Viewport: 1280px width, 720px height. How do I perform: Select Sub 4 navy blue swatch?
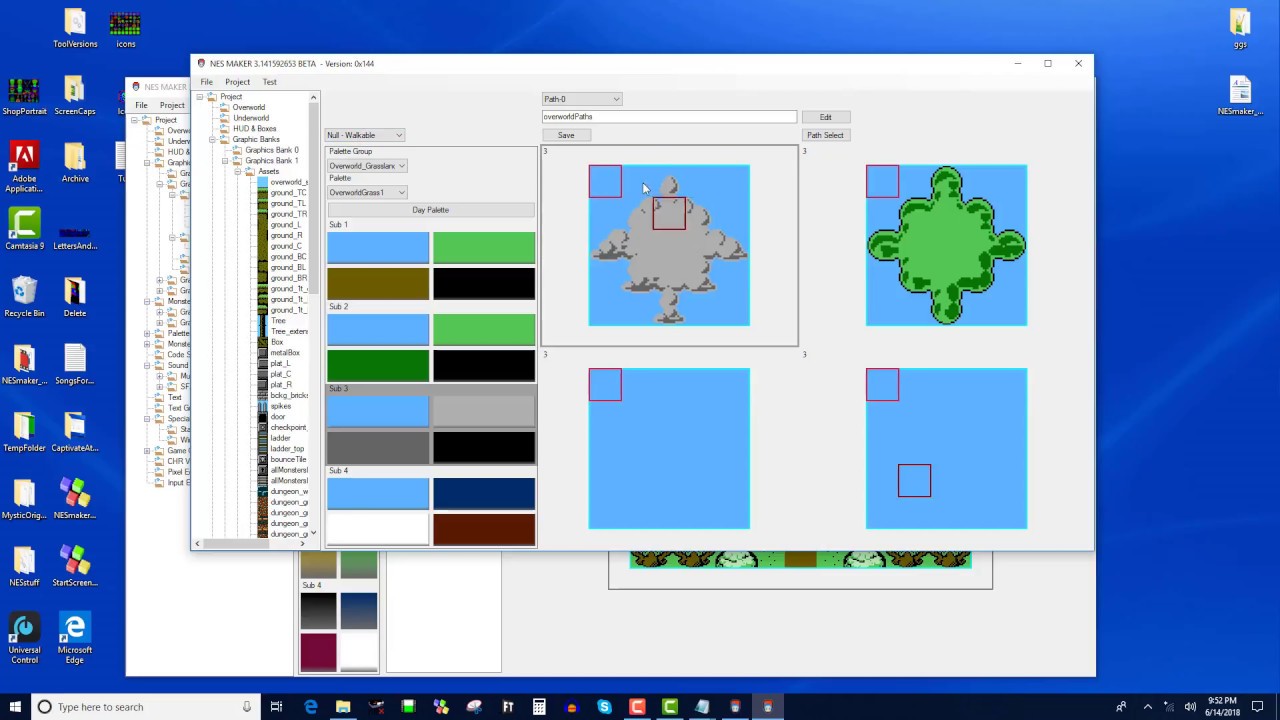[484, 494]
